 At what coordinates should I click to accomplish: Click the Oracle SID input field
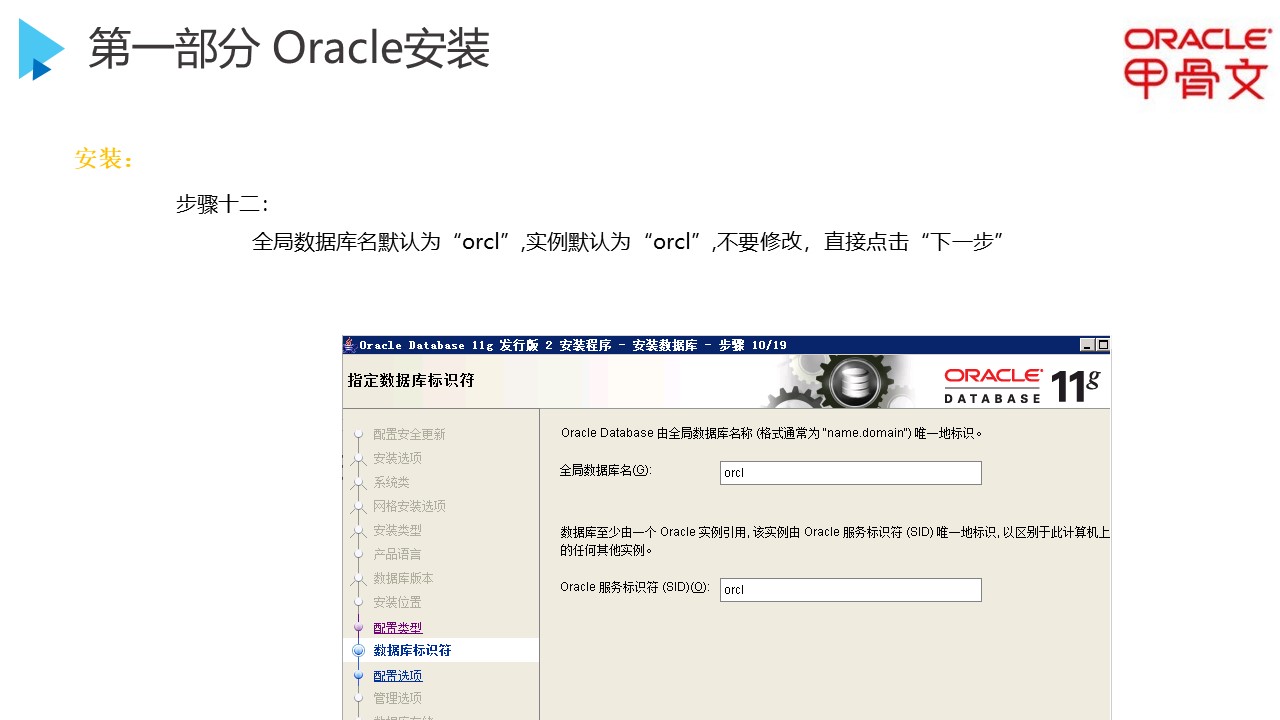point(850,590)
